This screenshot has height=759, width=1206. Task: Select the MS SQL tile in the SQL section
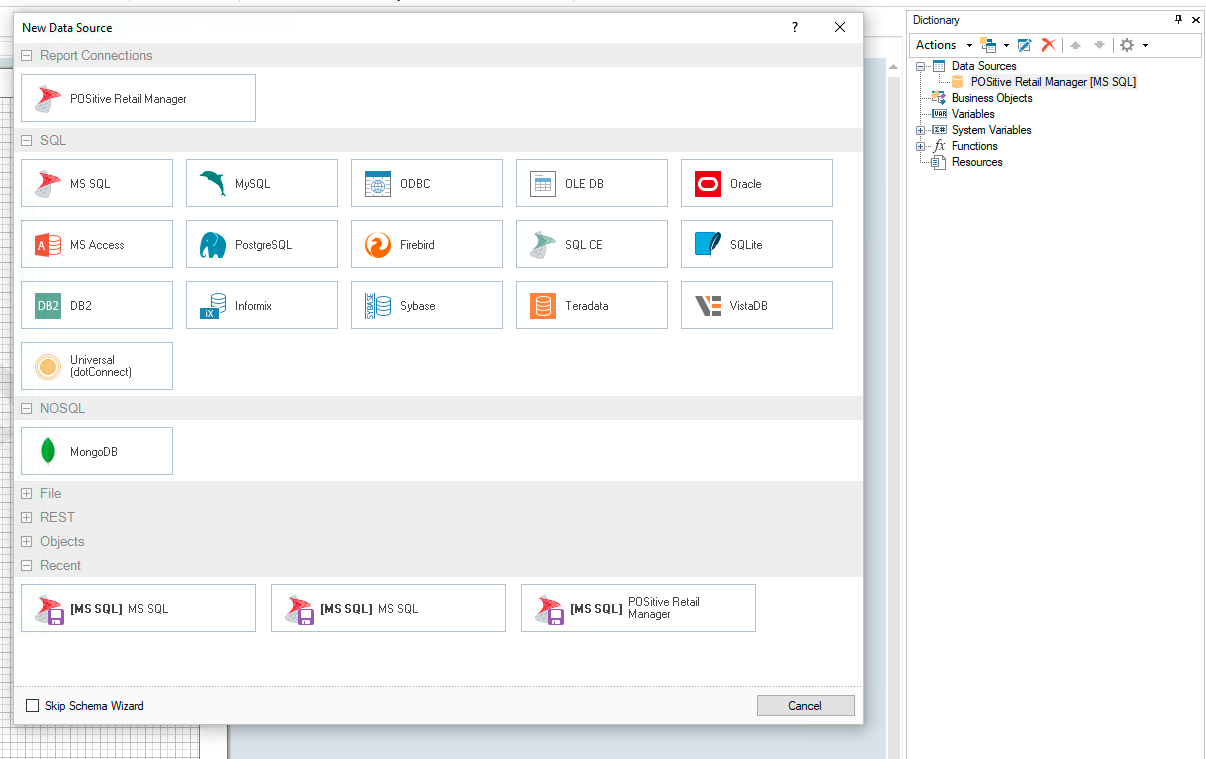pos(97,183)
